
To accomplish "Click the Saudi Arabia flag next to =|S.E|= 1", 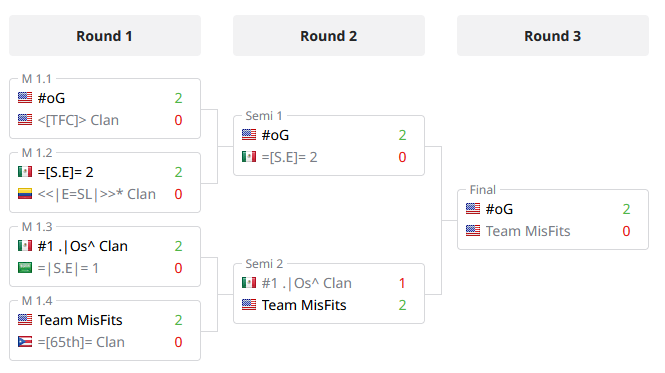I will pyautogui.click(x=25, y=268).
